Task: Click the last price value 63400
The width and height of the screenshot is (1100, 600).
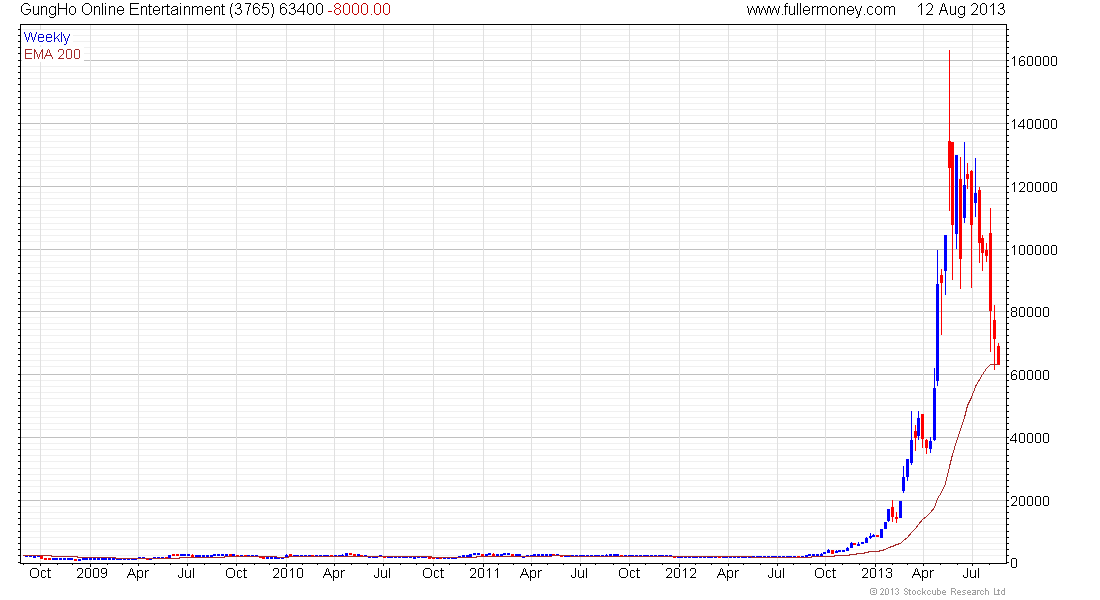Action: [301, 10]
